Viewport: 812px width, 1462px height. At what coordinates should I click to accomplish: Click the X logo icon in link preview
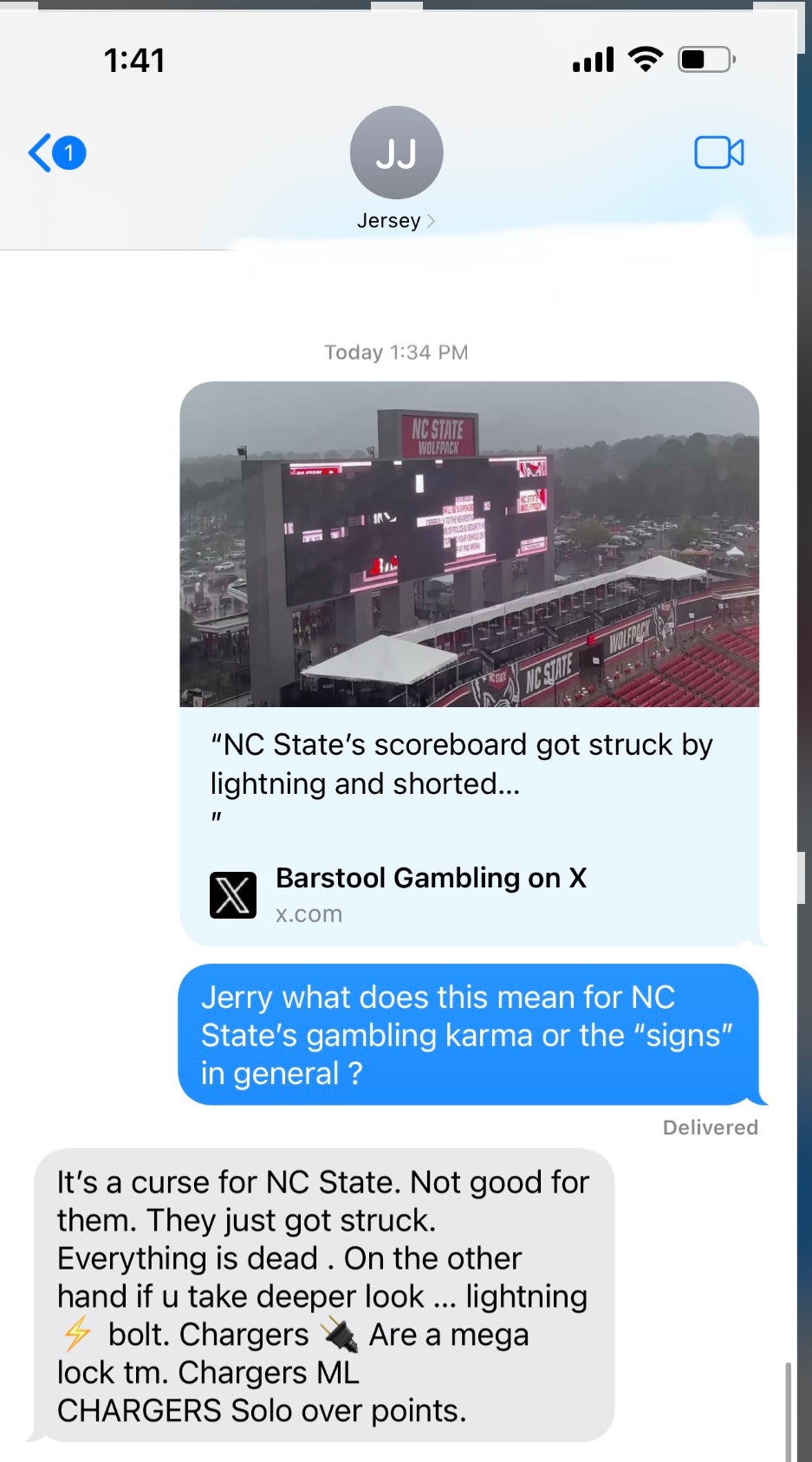coord(233,894)
